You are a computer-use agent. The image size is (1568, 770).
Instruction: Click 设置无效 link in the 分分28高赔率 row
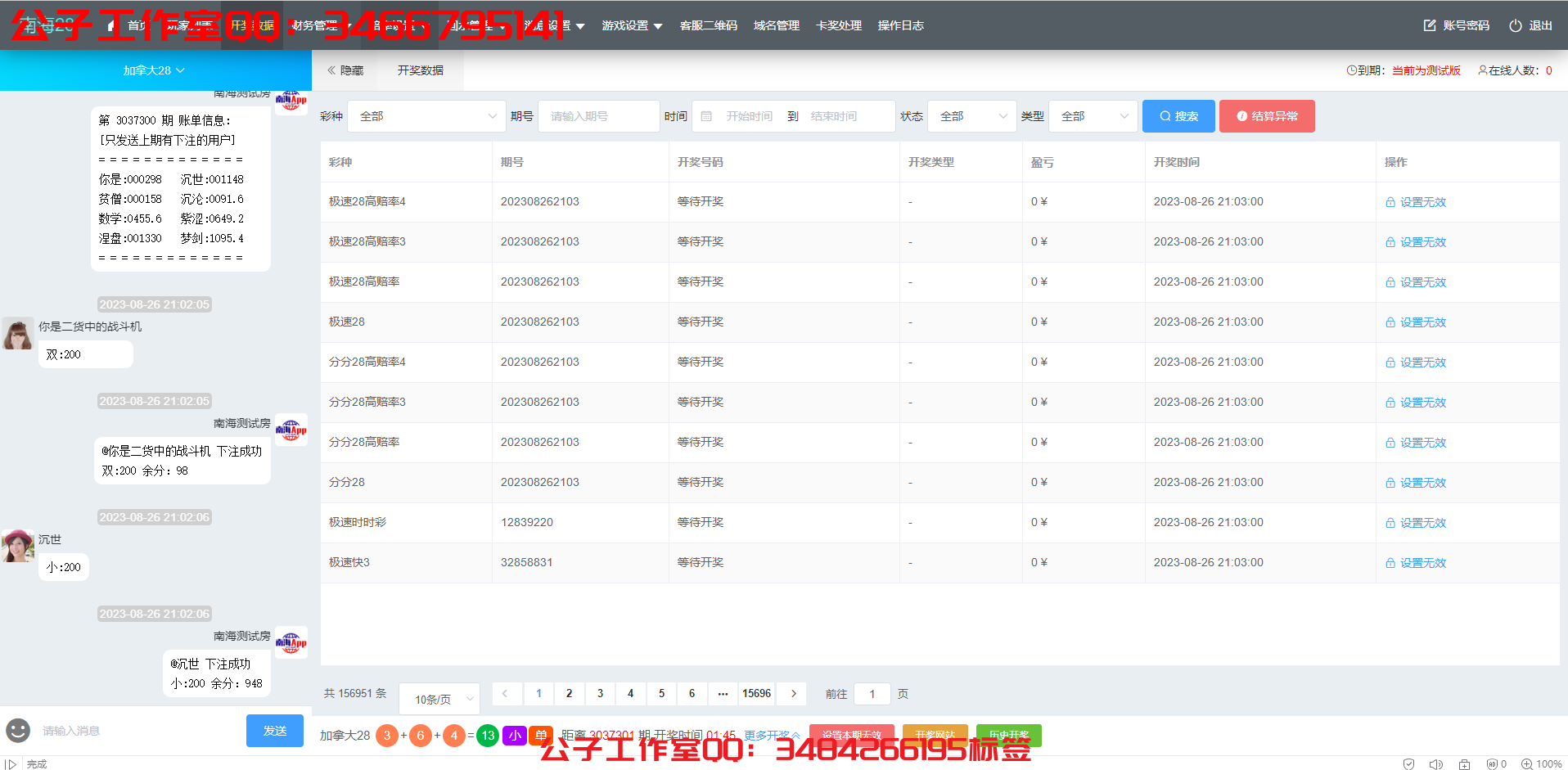coord(1423,443)
